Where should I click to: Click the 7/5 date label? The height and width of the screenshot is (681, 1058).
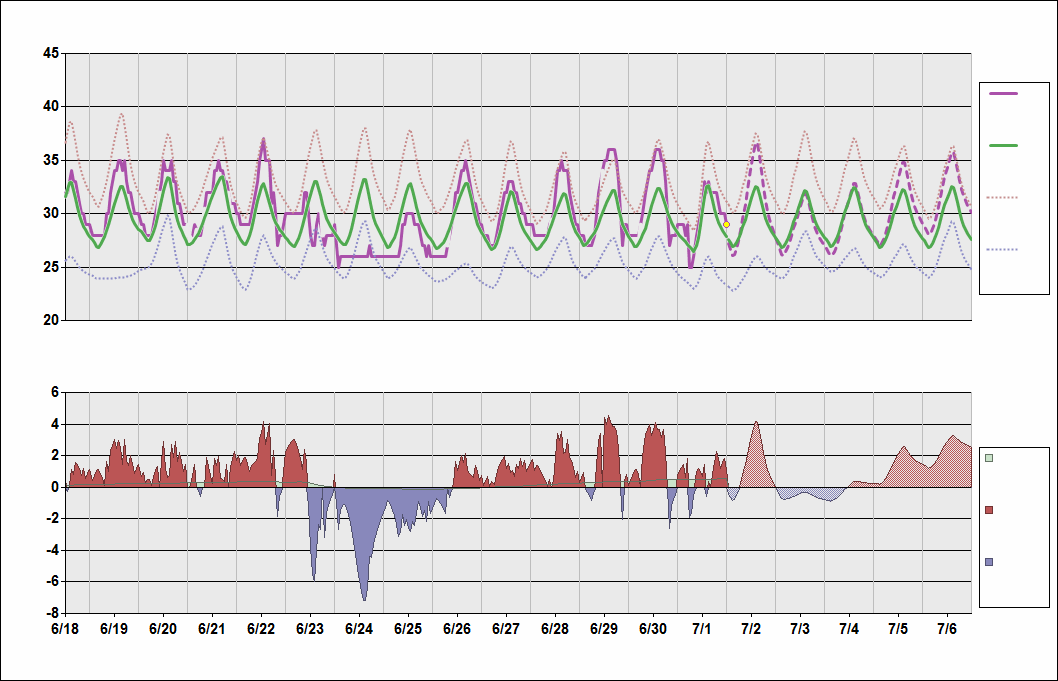tap(898, 629)
